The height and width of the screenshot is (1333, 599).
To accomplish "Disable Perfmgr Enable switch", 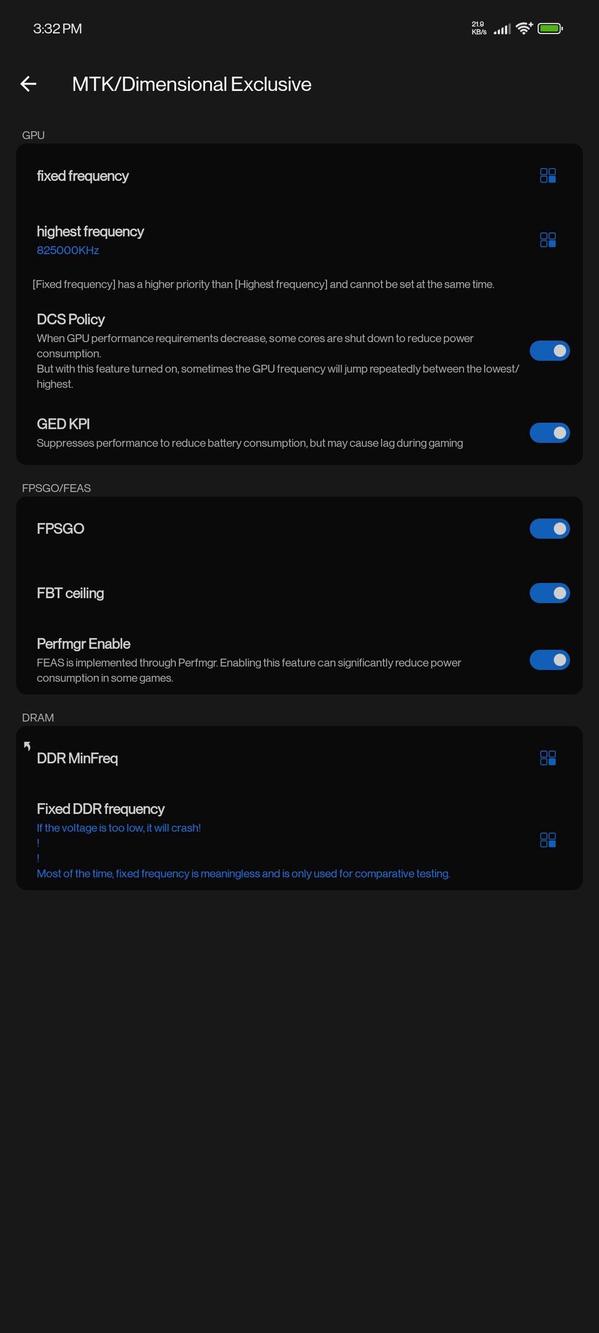I will [549, 659].
